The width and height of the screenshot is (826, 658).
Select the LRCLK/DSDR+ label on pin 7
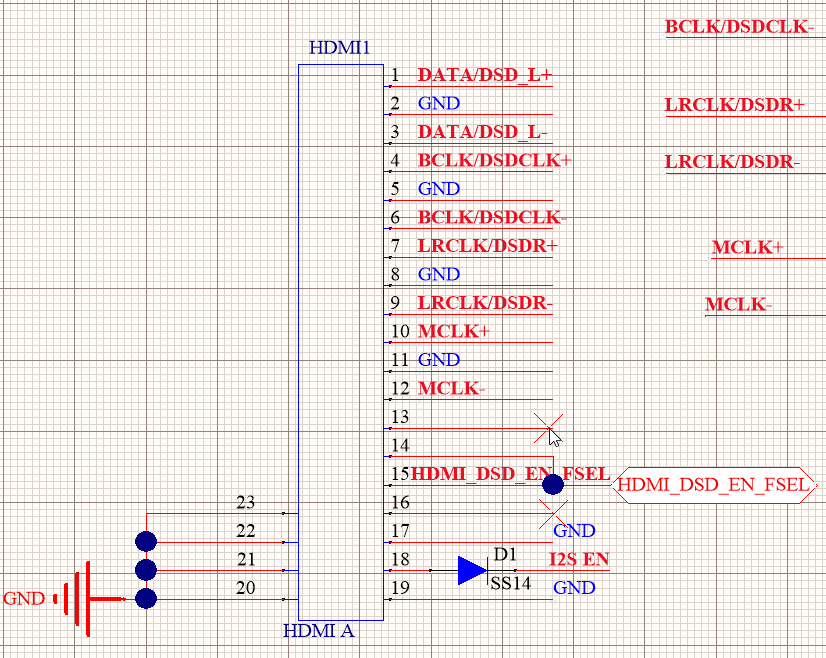click(487, 245)
